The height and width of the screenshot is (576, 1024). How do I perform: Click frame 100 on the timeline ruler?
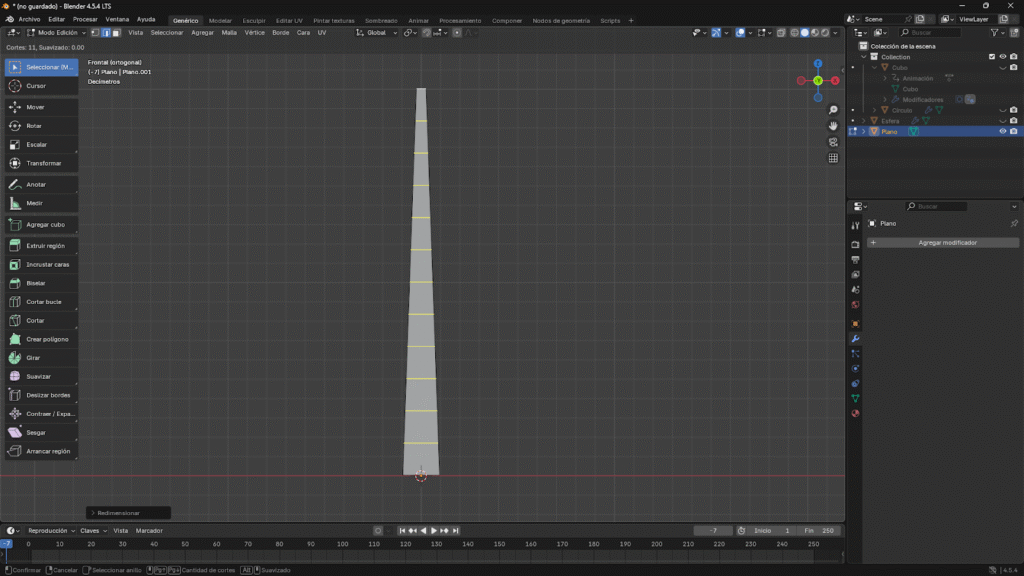pos(342,544)
